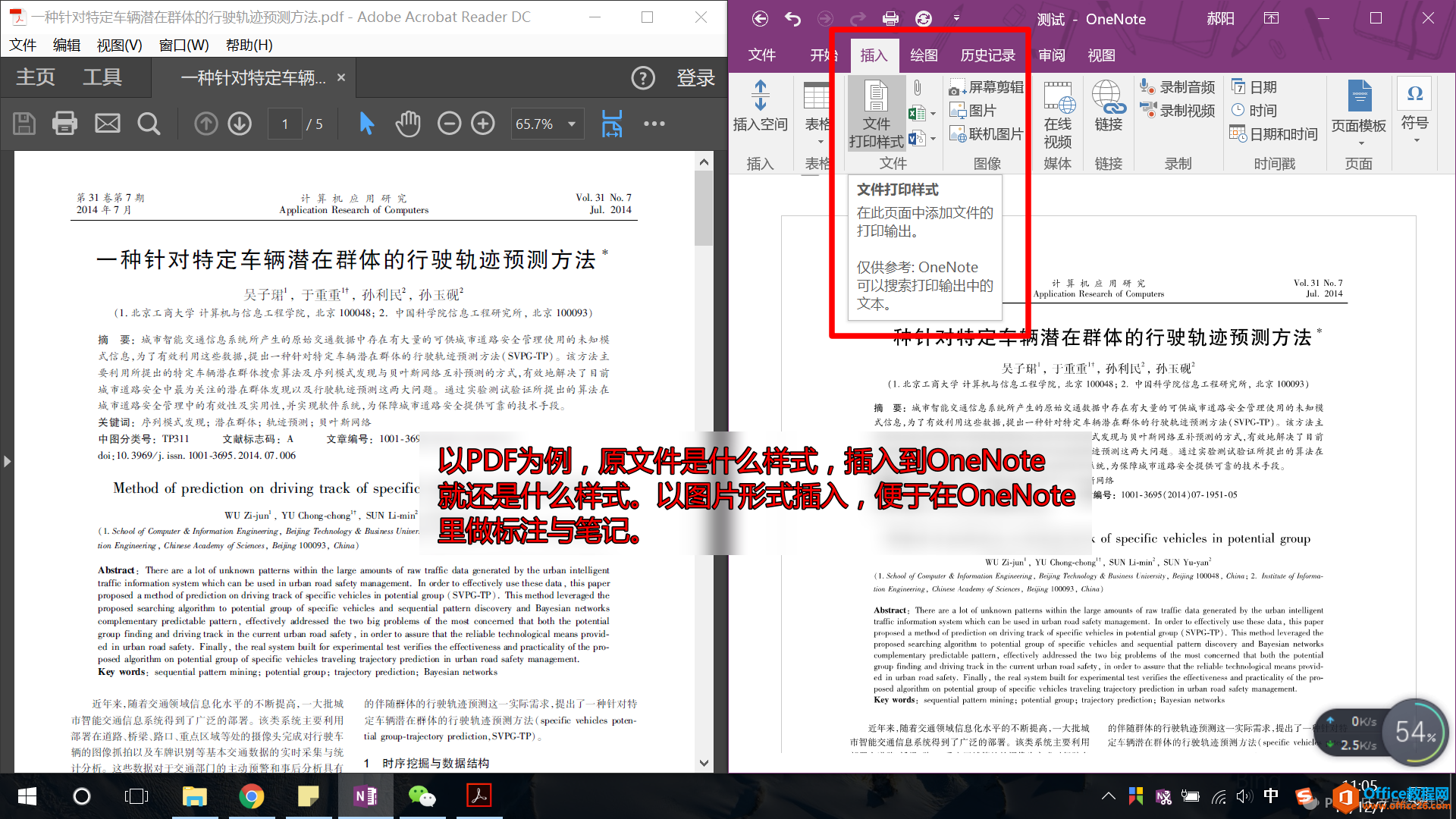Open 文件 File tab in OneNote
This screenshot has height=819, width=1456.
coord(761,55)
